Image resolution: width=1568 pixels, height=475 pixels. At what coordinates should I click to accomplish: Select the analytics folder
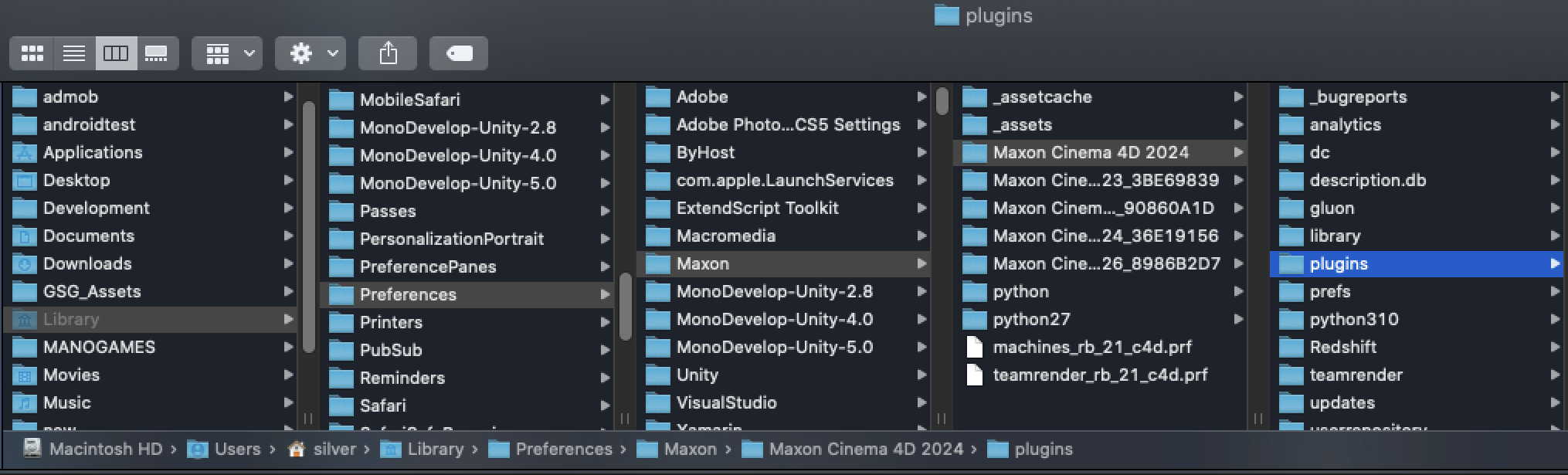point(1417,125)
